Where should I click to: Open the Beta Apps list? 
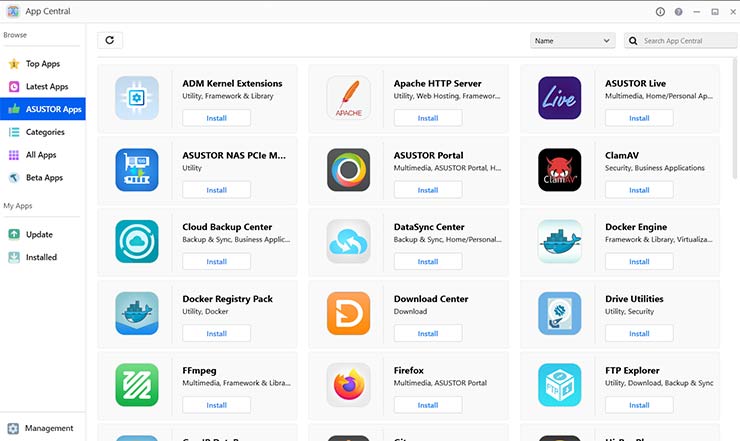(44, 178)
